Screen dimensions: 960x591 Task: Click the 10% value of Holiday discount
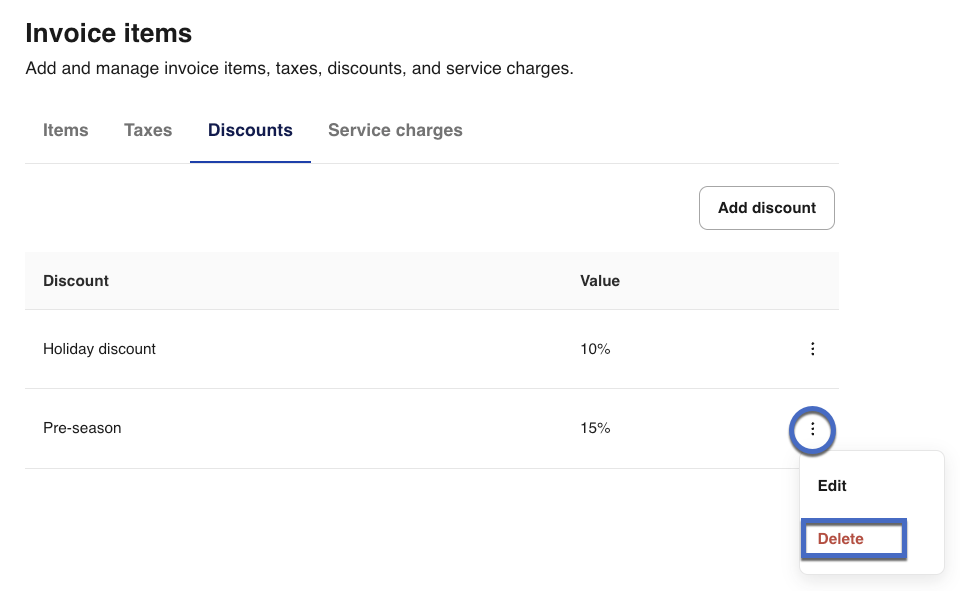click(x=595, y=349)
